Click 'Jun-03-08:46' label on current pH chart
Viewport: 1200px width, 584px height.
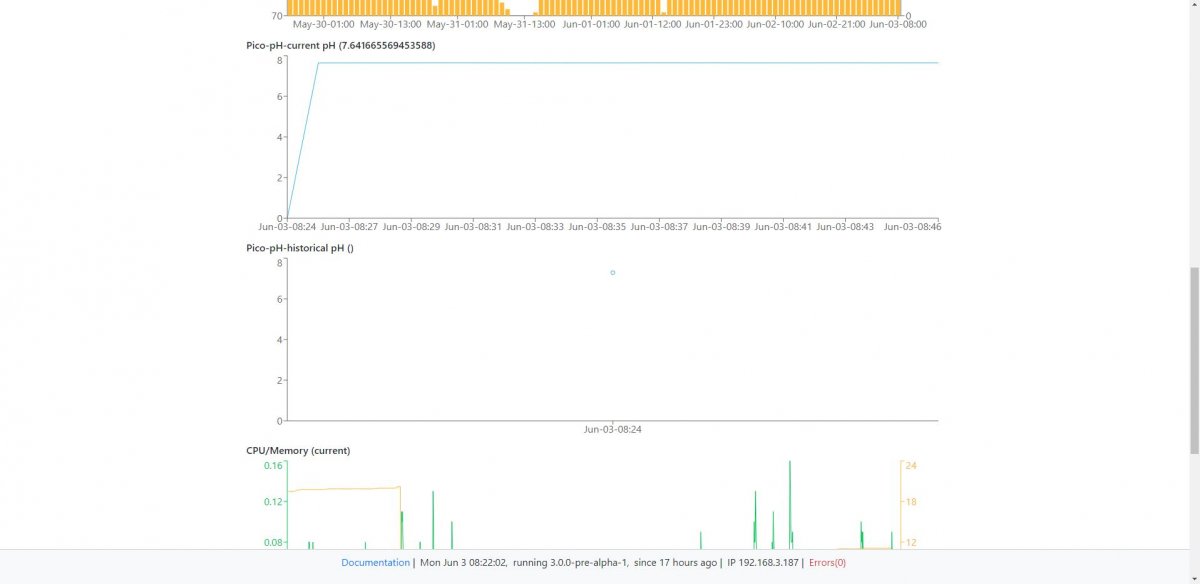(x=912, y=227)
